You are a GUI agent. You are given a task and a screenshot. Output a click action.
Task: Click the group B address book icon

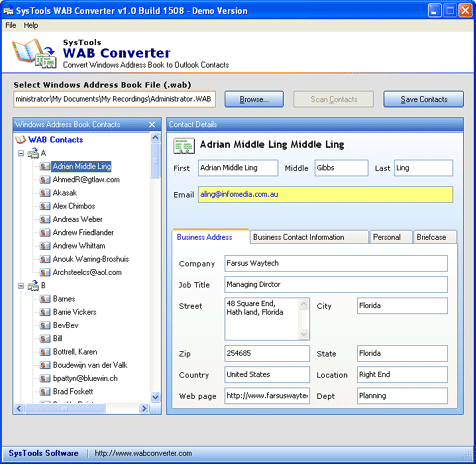pos(33,286)
